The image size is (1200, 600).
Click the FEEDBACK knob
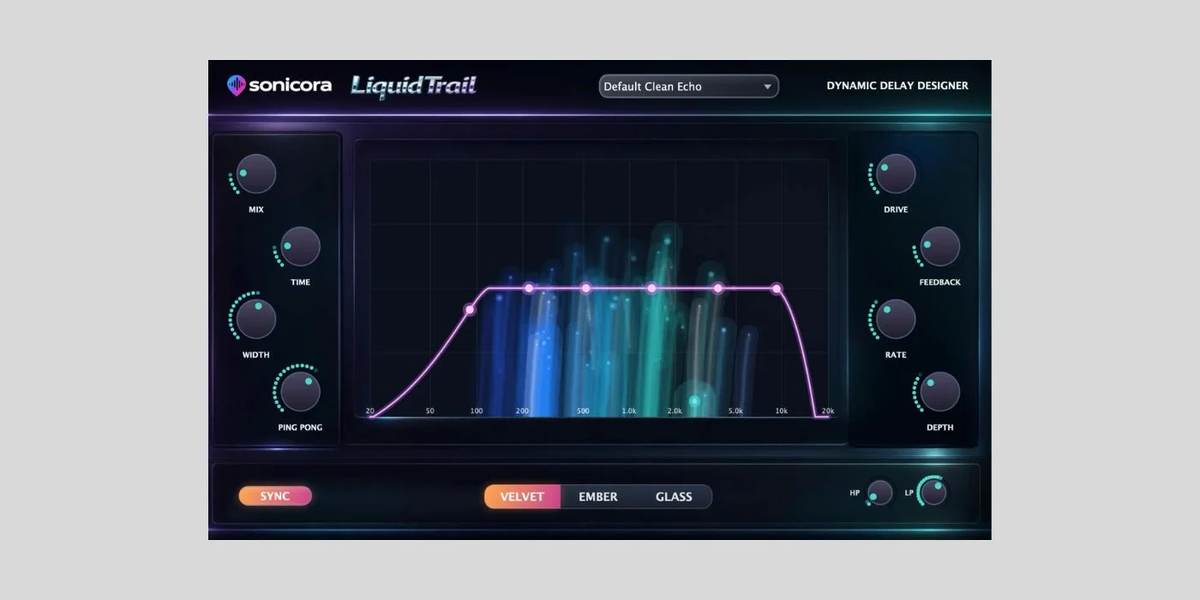pyautogui.click(x=938, y=248)
